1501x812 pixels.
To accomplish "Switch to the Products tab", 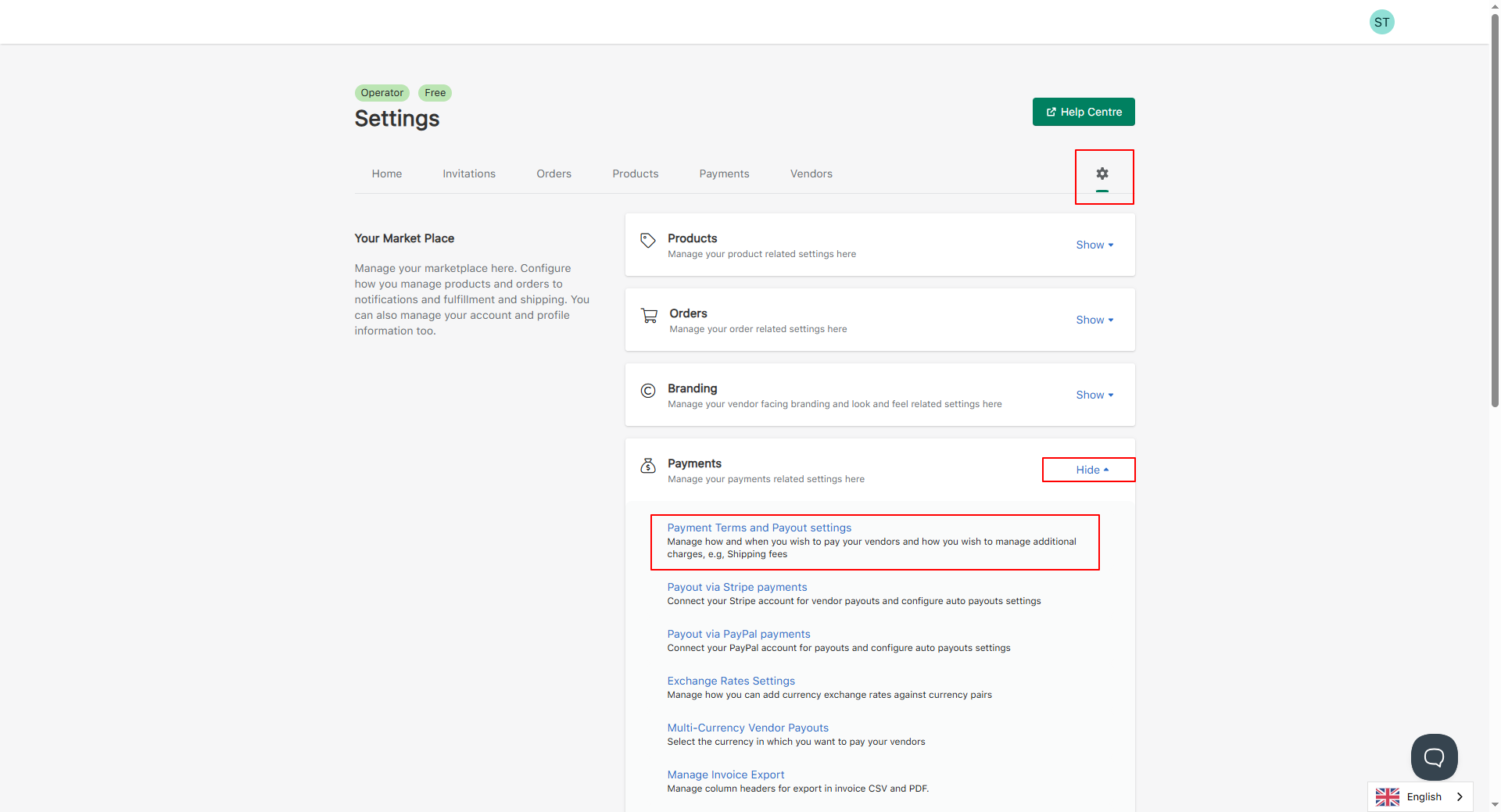I will [x=636, y=173].
